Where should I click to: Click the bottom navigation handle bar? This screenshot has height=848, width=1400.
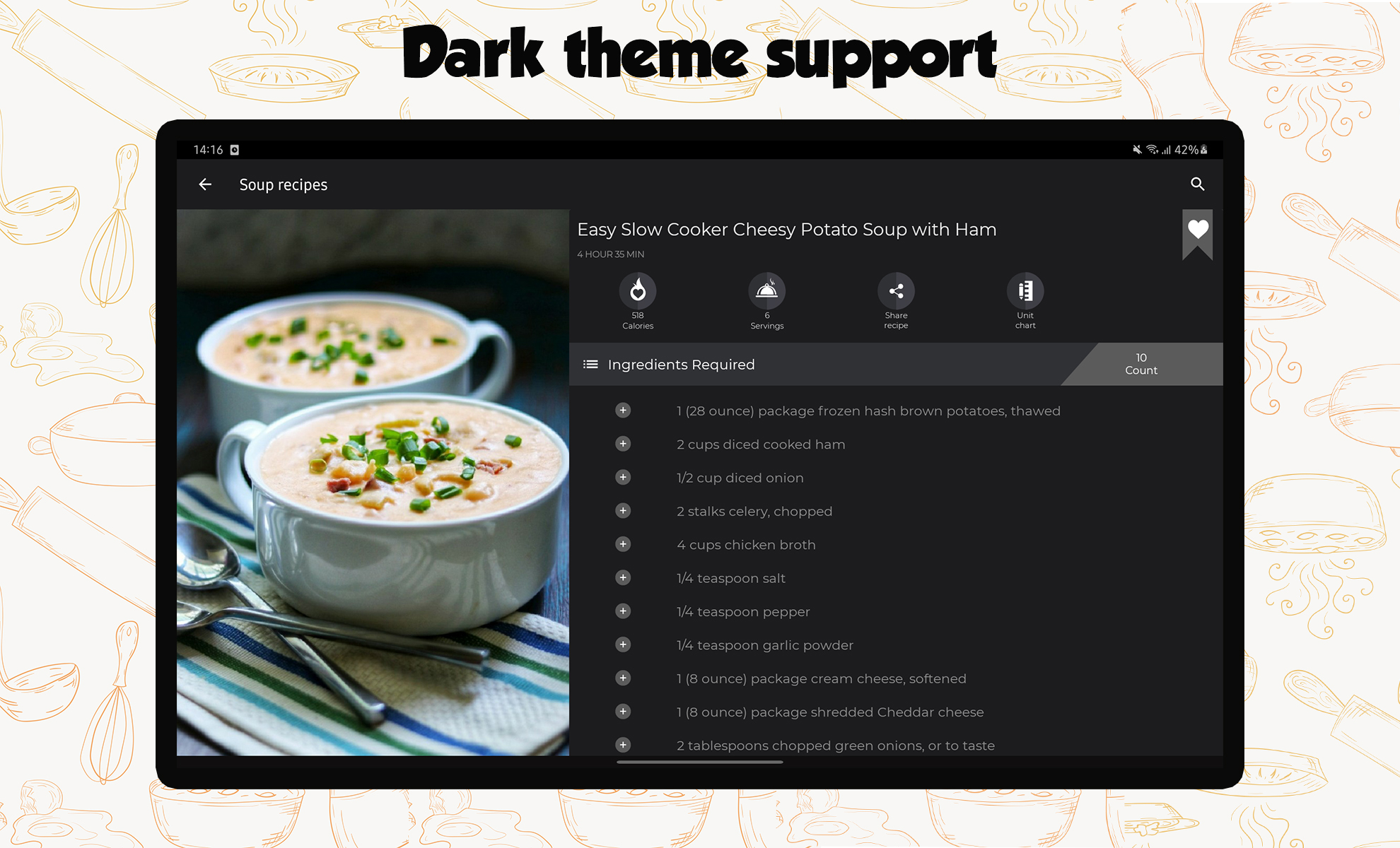click(x=700, y=762)
